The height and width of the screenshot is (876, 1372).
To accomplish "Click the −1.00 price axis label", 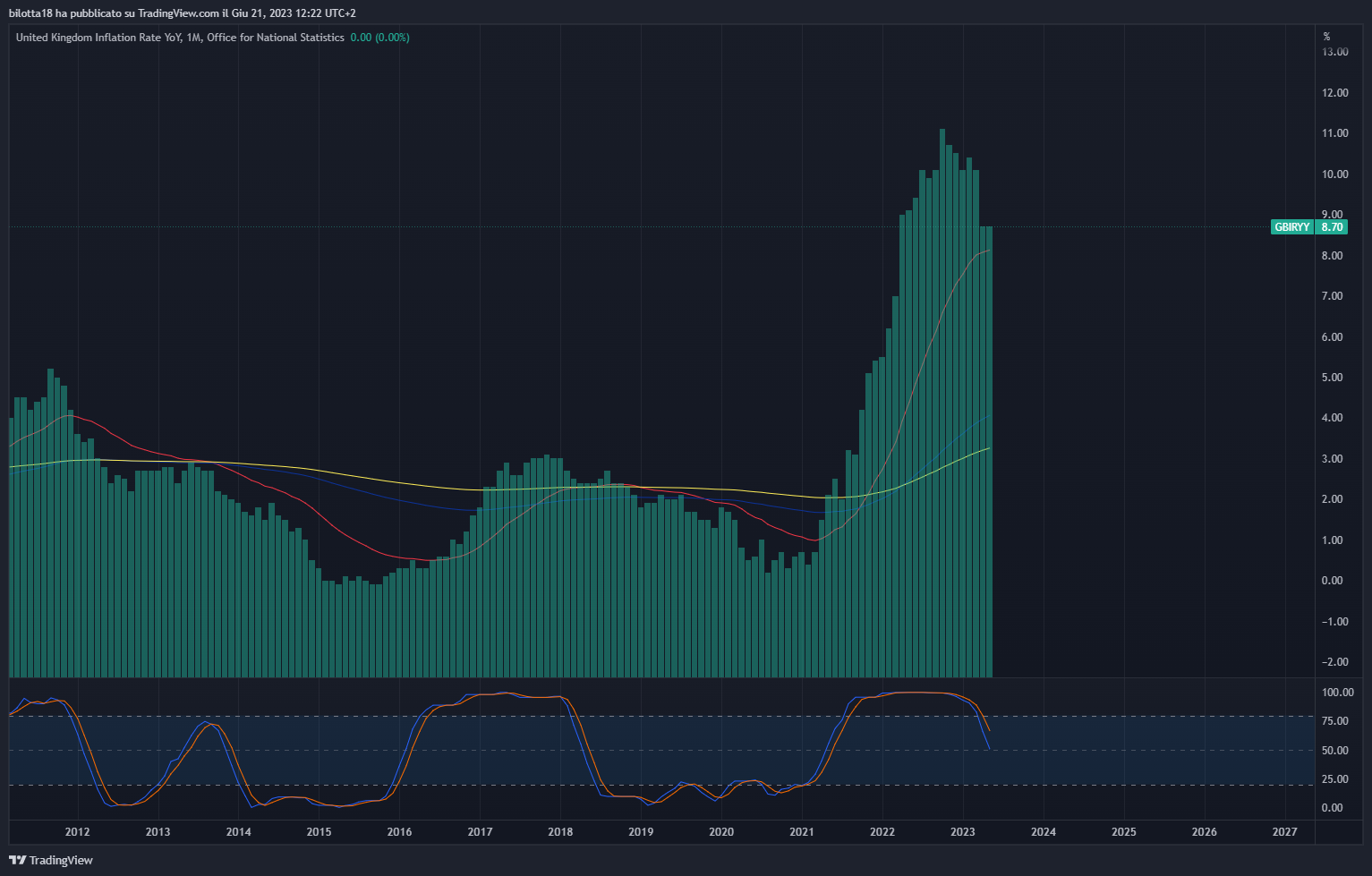I will 1335,622.
